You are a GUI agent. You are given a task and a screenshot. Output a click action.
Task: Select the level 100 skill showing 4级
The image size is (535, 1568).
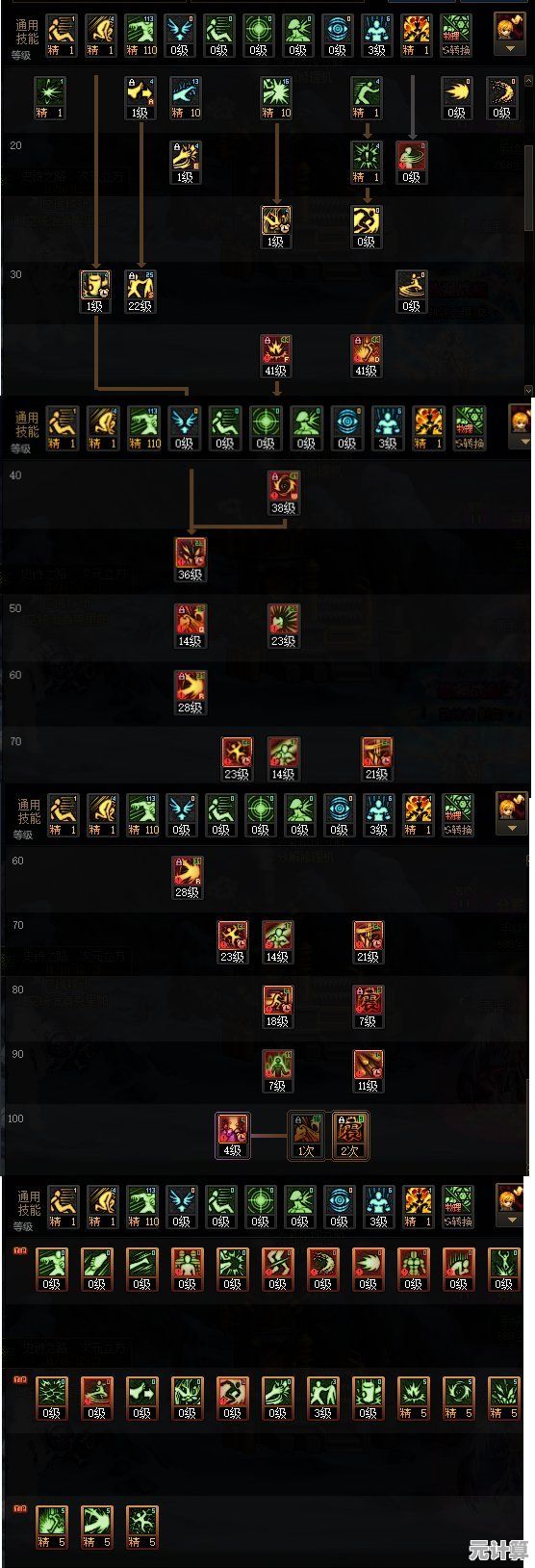click(x=232, y=1136)
